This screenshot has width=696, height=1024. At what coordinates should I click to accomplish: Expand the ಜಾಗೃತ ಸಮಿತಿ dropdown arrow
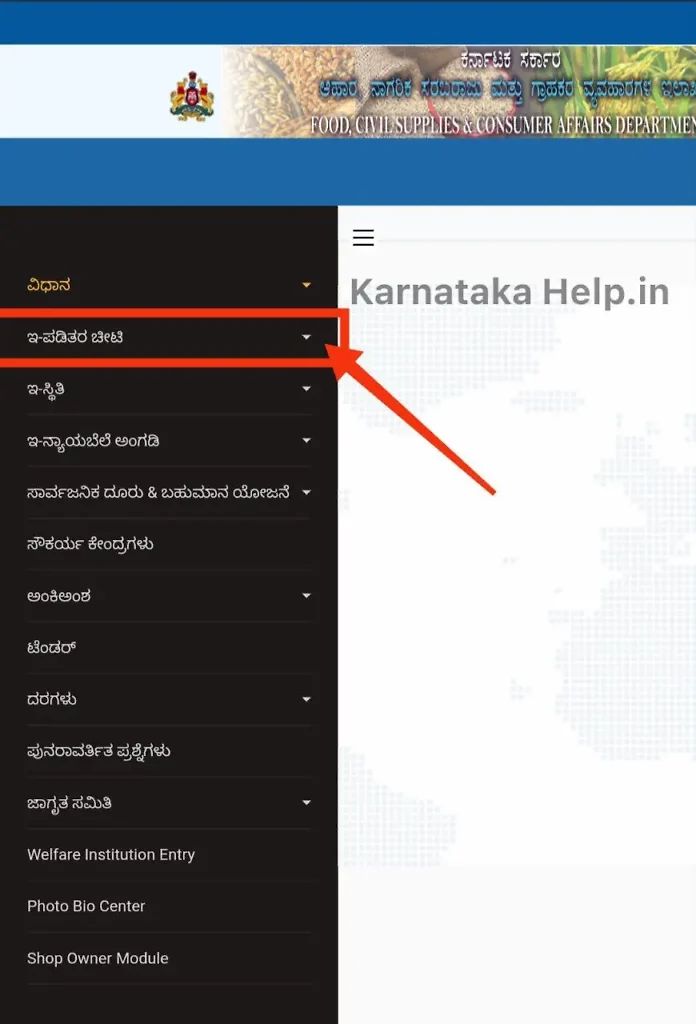[x=306, y=803]
